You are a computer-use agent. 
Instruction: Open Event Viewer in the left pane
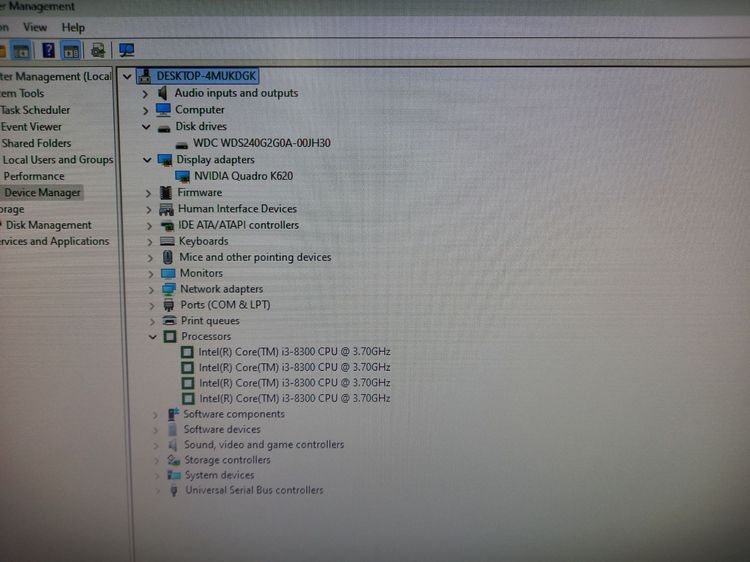point(31,127)
